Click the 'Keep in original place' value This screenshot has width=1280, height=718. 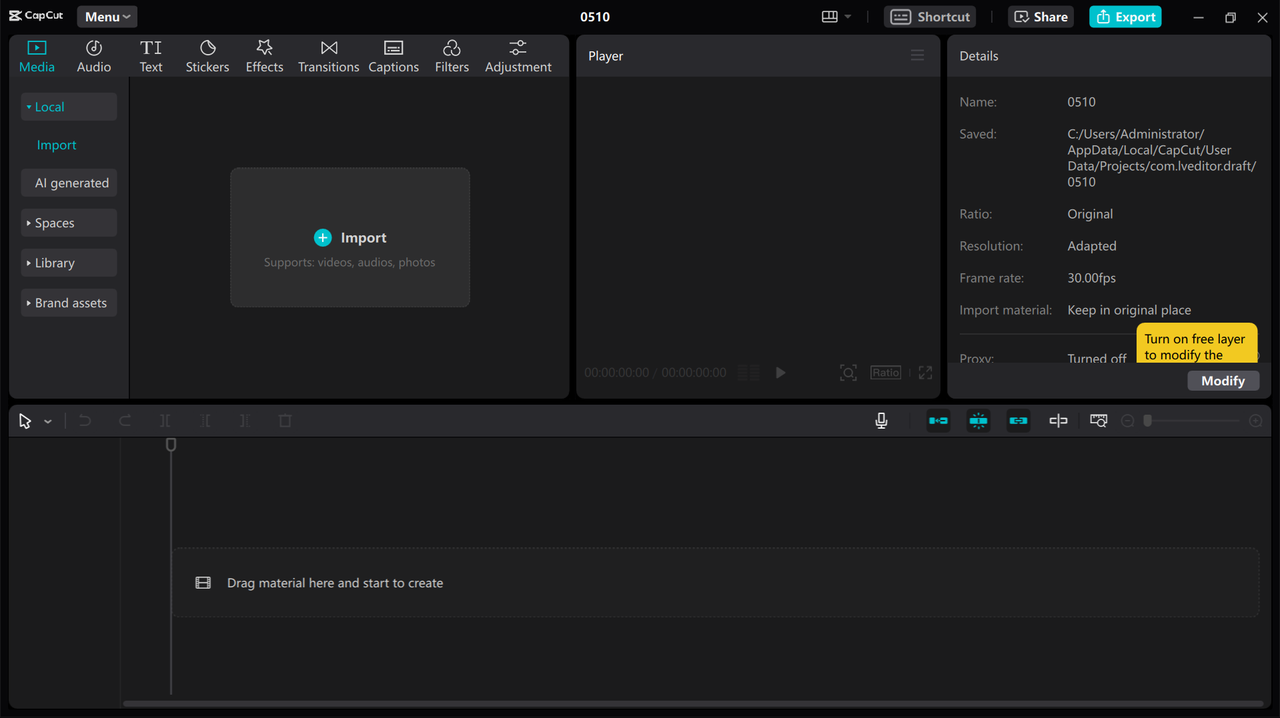click(x=1129, y=310)
